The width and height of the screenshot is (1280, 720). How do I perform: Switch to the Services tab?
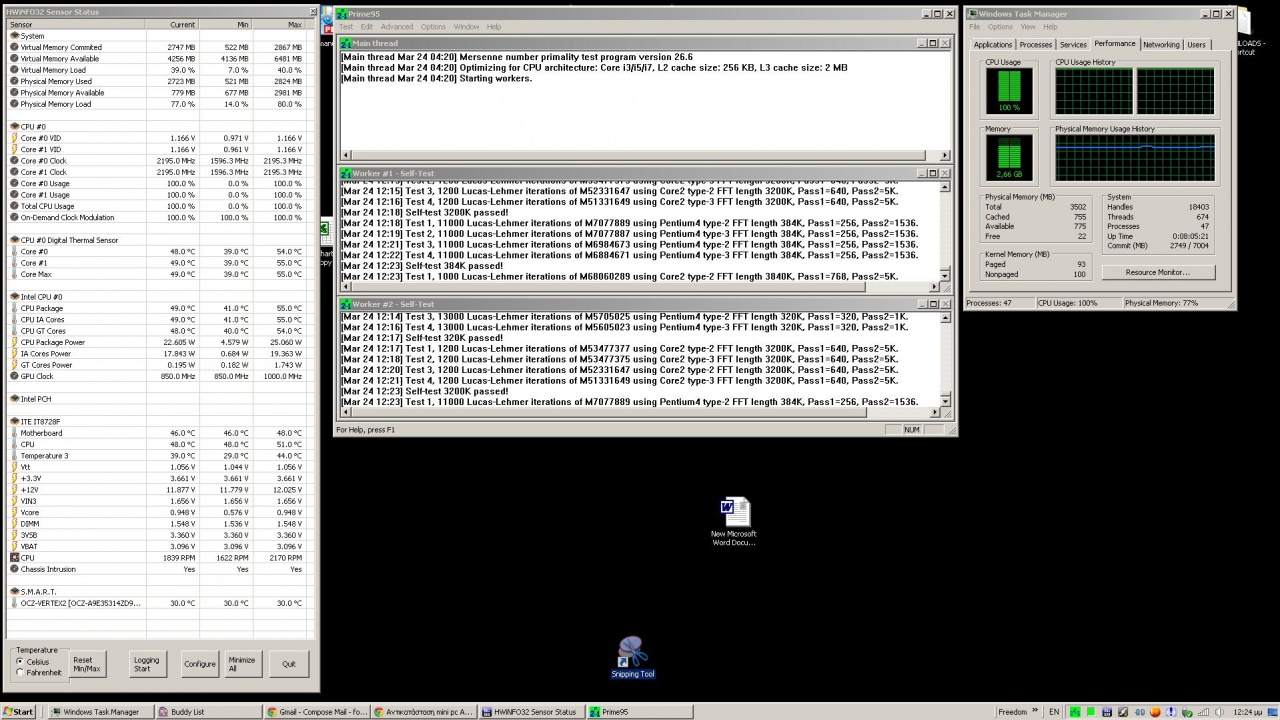coord(1073,45)
